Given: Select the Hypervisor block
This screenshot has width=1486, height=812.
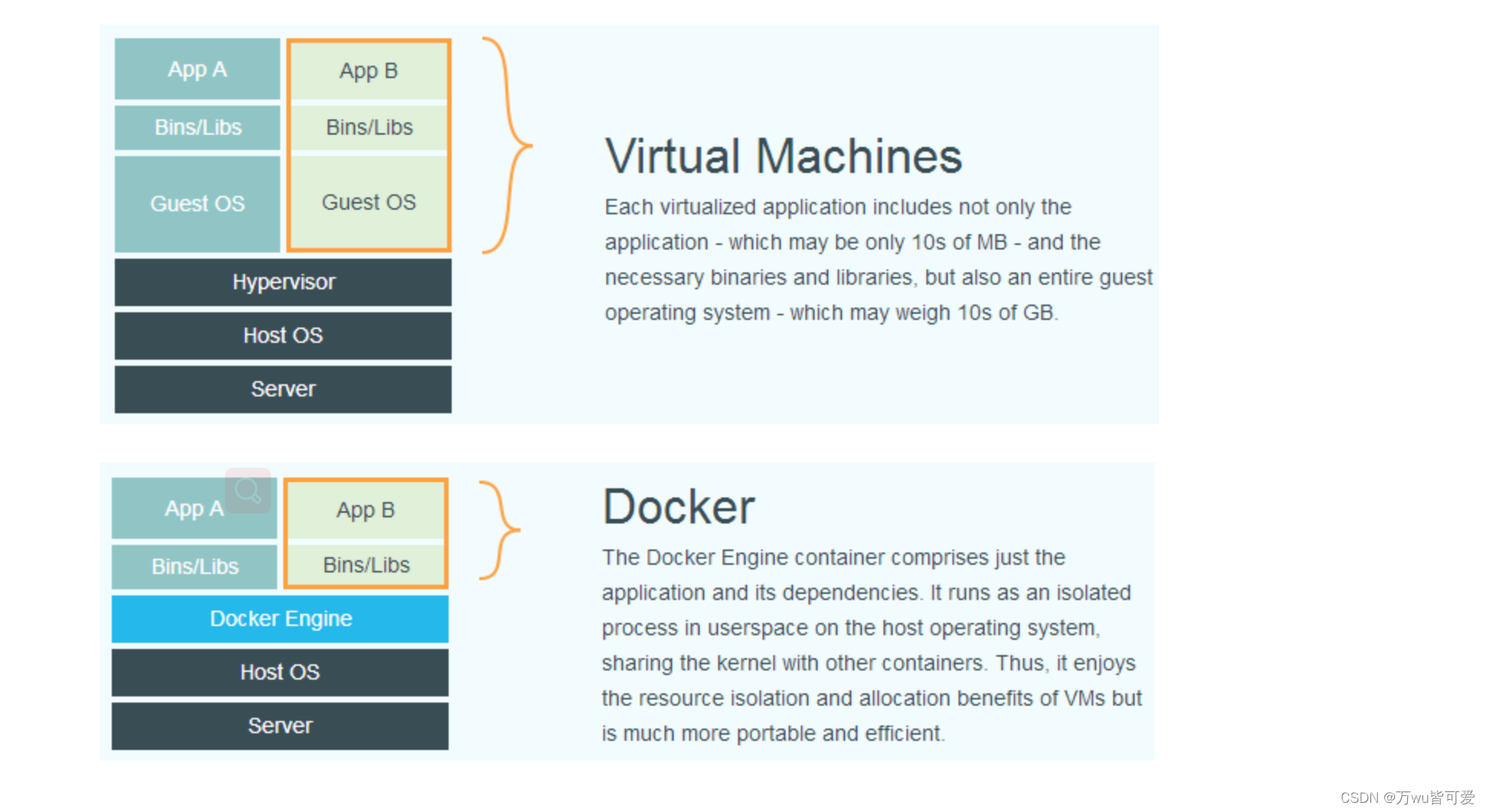Looking at the screenshot, I should 283,282.
